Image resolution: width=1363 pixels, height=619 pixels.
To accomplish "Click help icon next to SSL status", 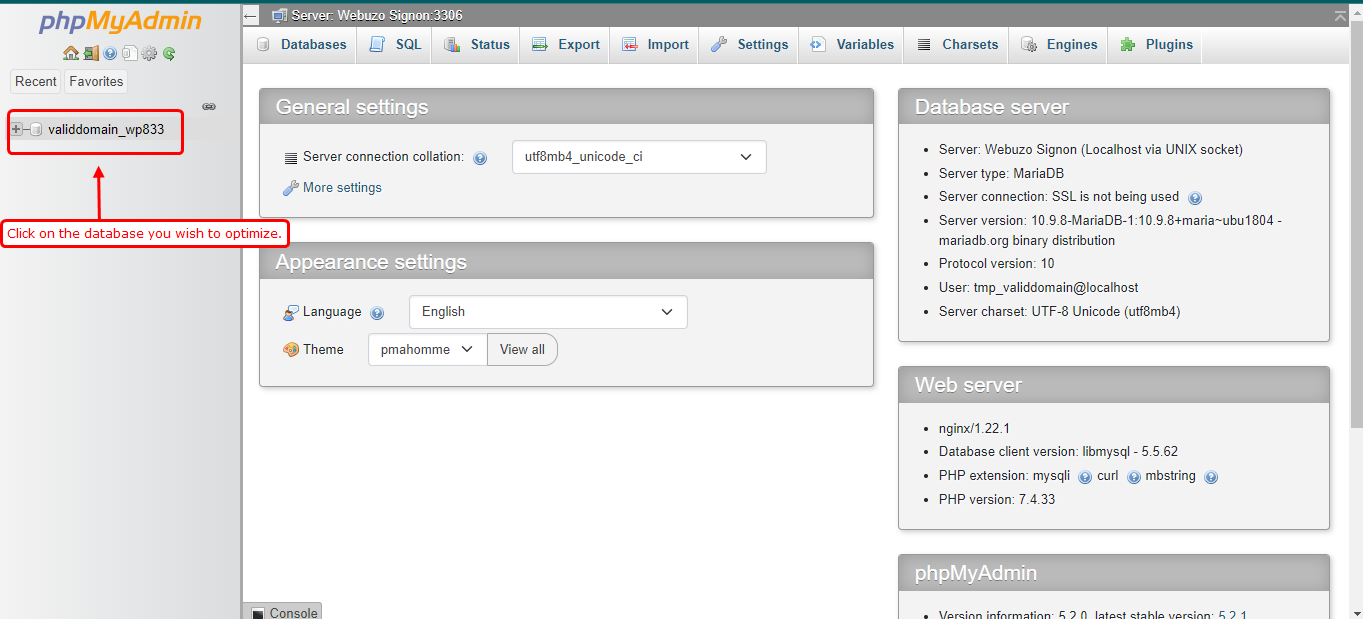I will click(x=1194, y=198).
